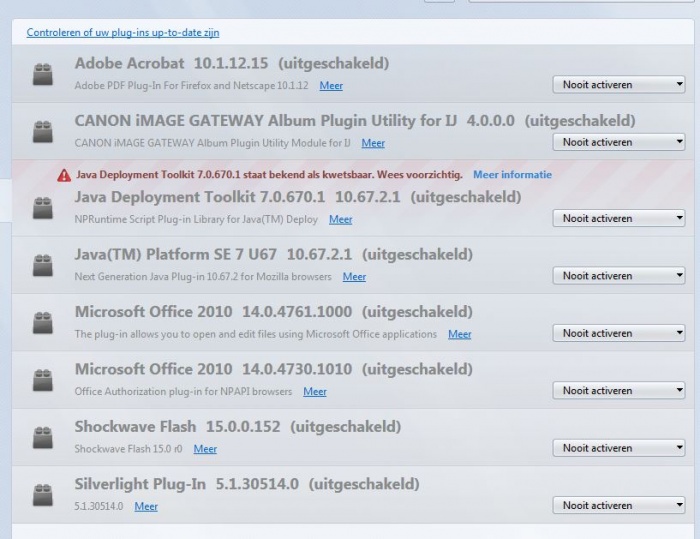The width and height of the screenshot is (700, 539).
Task: Open activation dropdown for CANON iMAGE GATEWAY
Action: (619, 142)
